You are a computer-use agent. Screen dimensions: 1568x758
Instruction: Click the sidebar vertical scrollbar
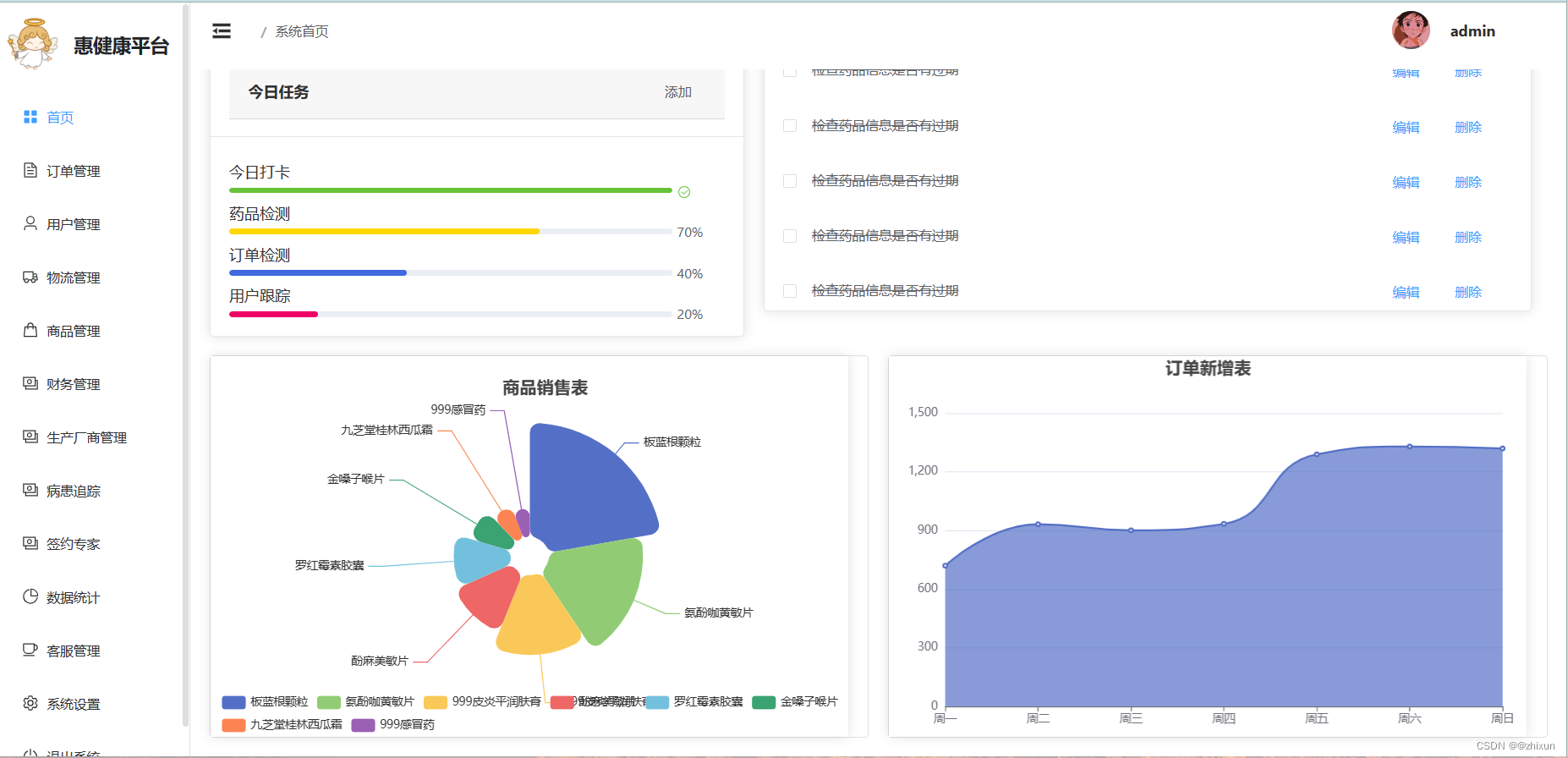(185, 364)
